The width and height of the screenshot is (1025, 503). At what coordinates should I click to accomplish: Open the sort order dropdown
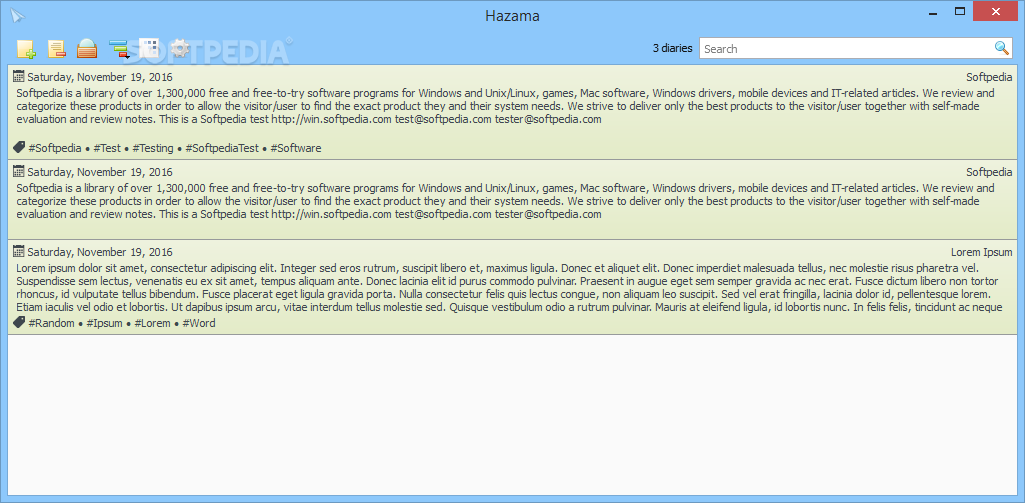(120, 49)
